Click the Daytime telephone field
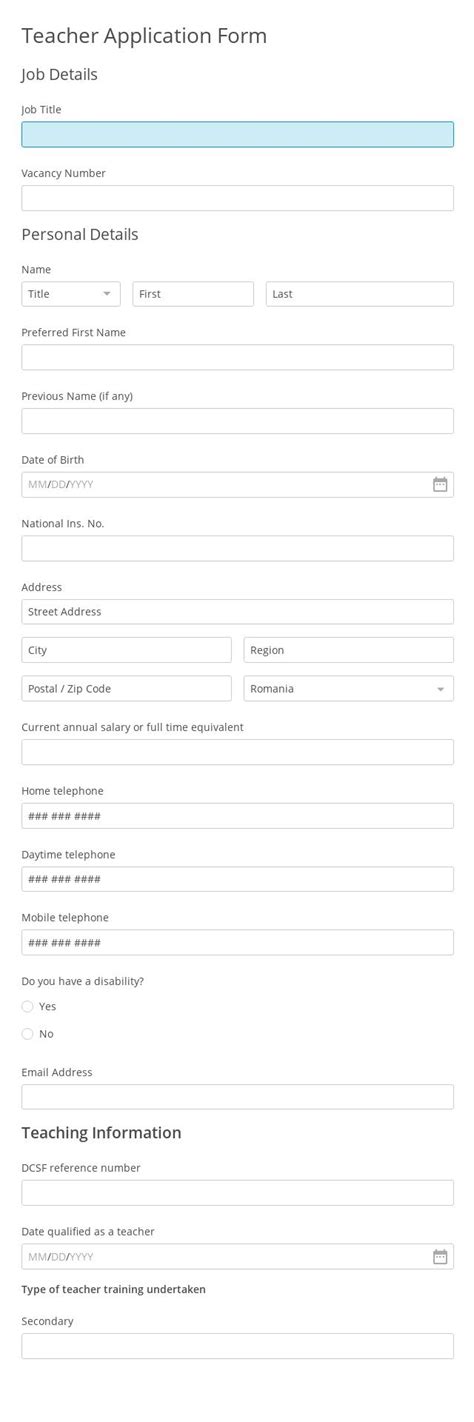The image size is (474, 1422). click(x=238, y=879)
